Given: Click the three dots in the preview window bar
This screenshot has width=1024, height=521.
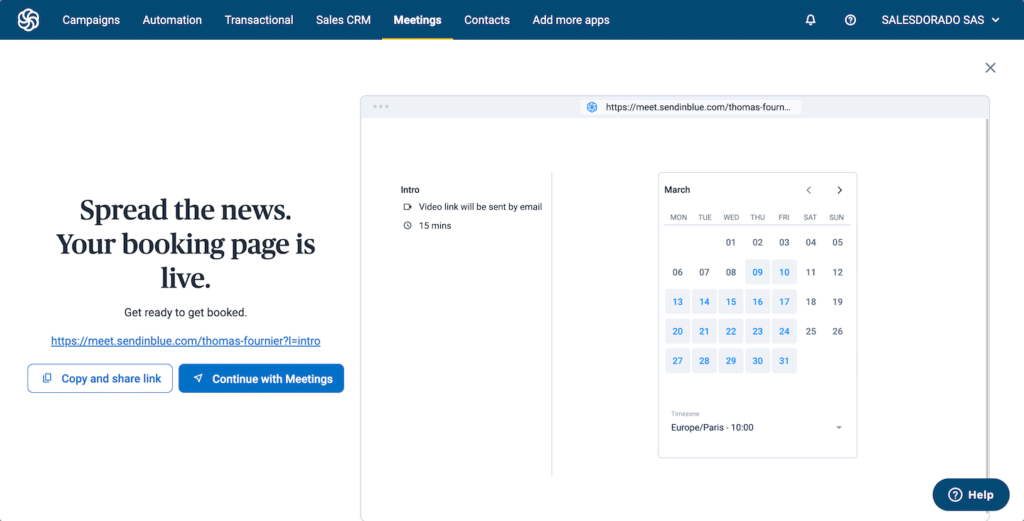Looking at the screenshot, I should click(x=381, y=106).
